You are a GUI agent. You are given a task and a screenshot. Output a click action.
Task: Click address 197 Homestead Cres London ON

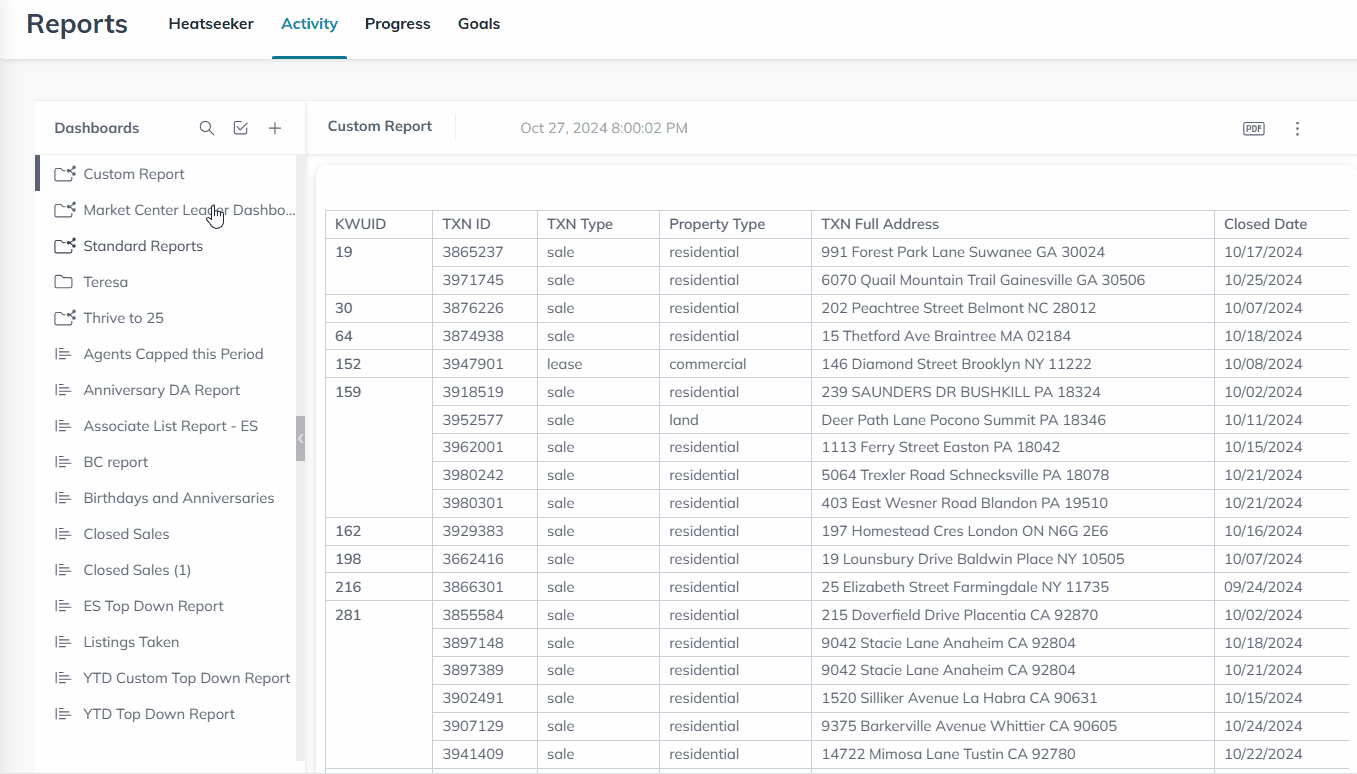(x=1012, y=531)
